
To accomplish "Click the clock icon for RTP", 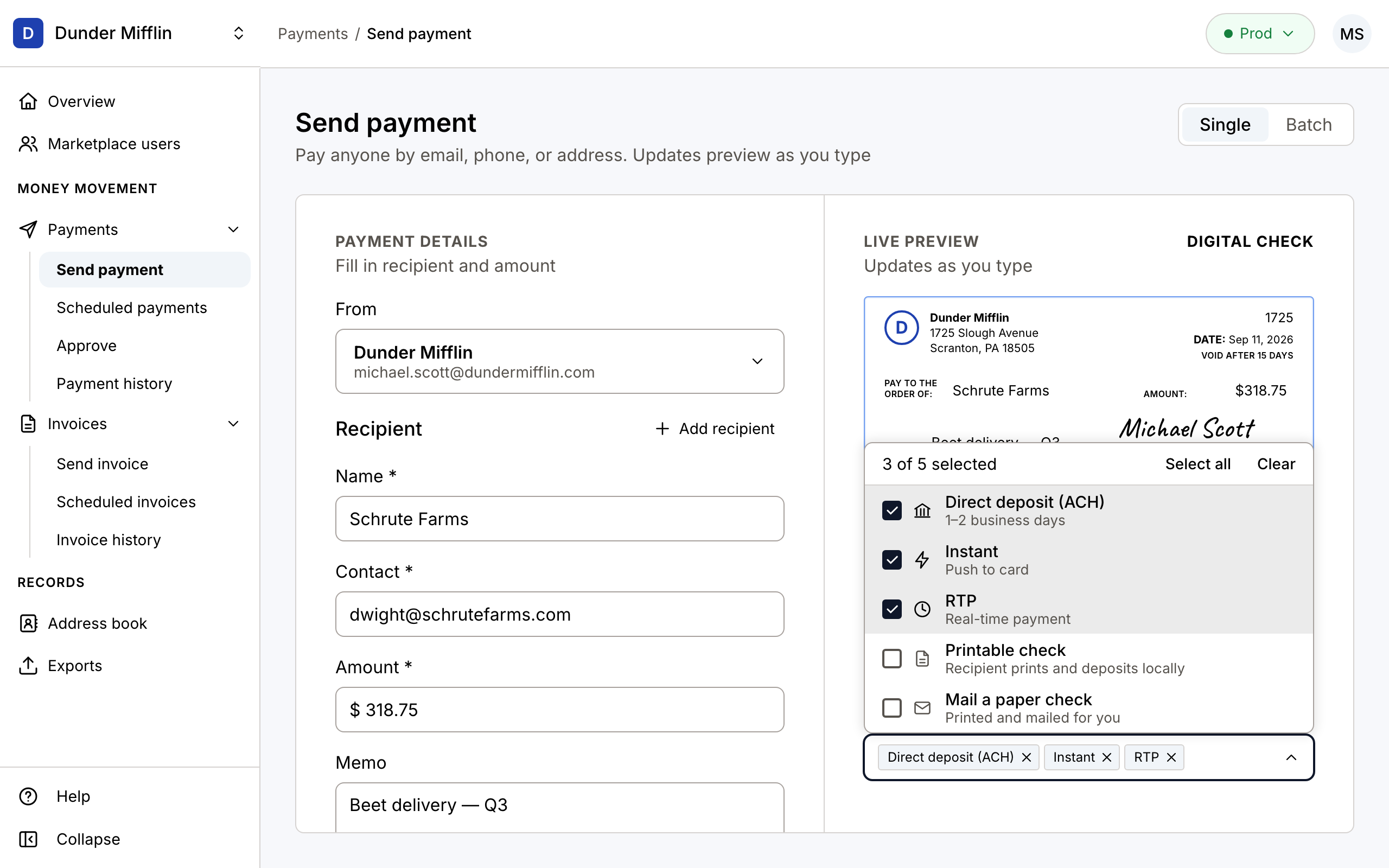I will [922, 609].
